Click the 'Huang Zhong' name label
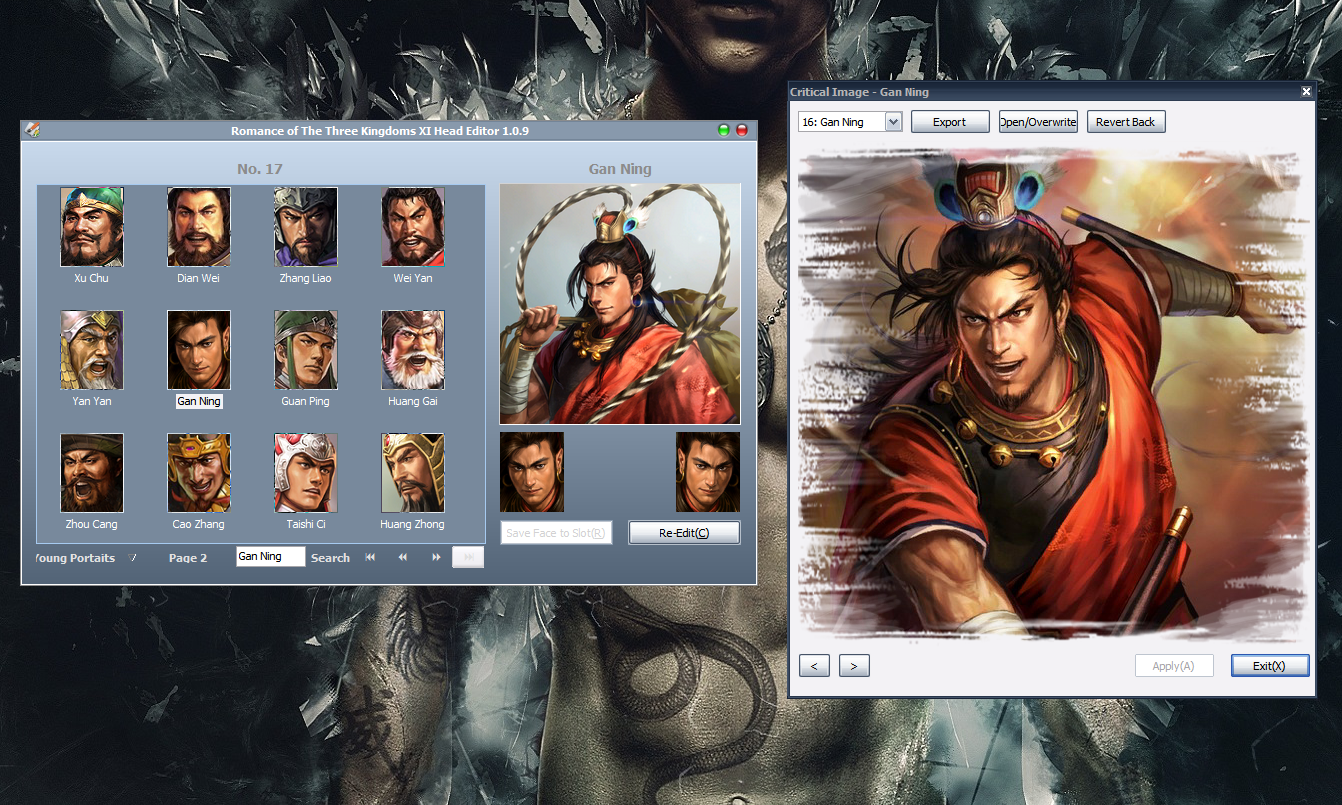The image size is (1342, 805). coord(413,524)
